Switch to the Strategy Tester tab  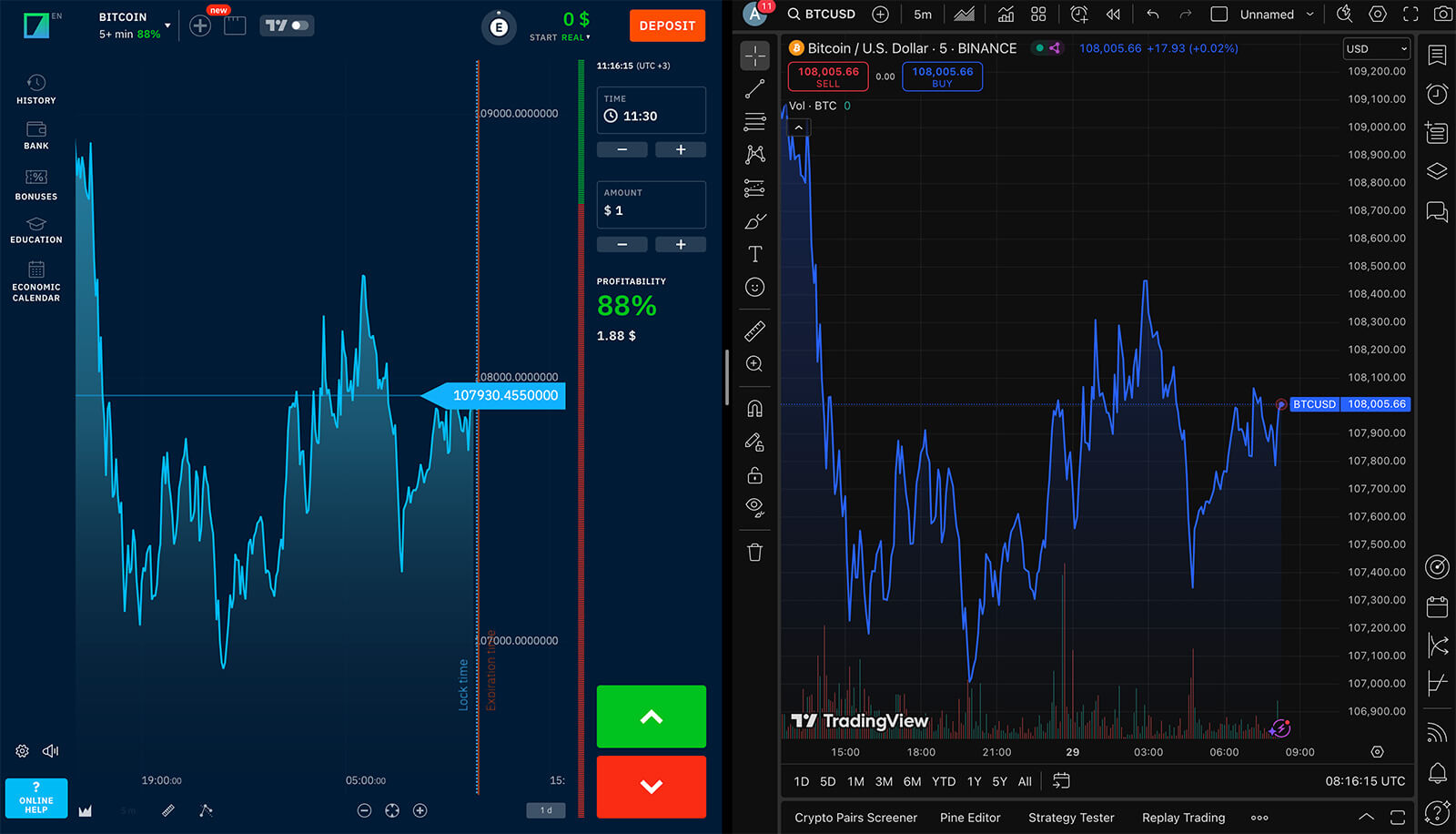click(x=1070, y=818)
